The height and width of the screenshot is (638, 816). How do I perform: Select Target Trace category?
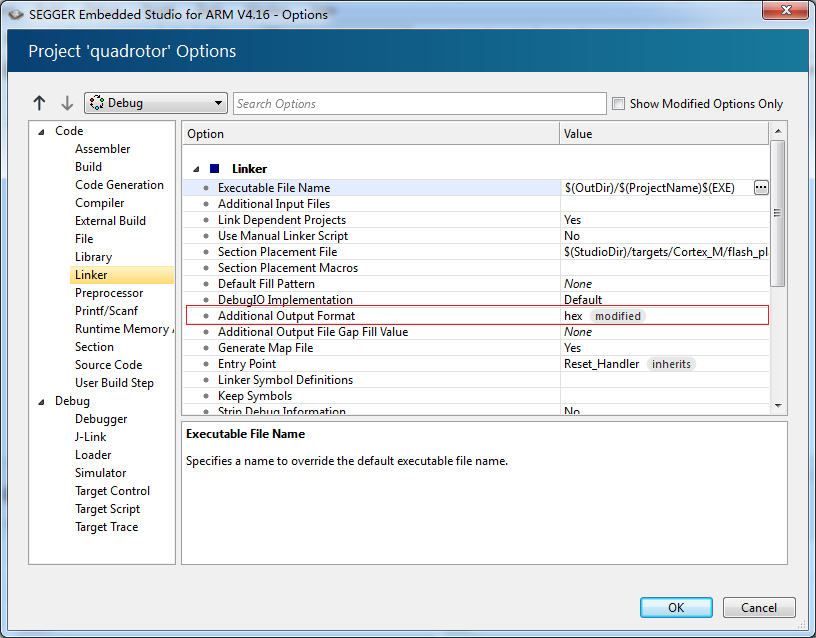tap(107, 527)
